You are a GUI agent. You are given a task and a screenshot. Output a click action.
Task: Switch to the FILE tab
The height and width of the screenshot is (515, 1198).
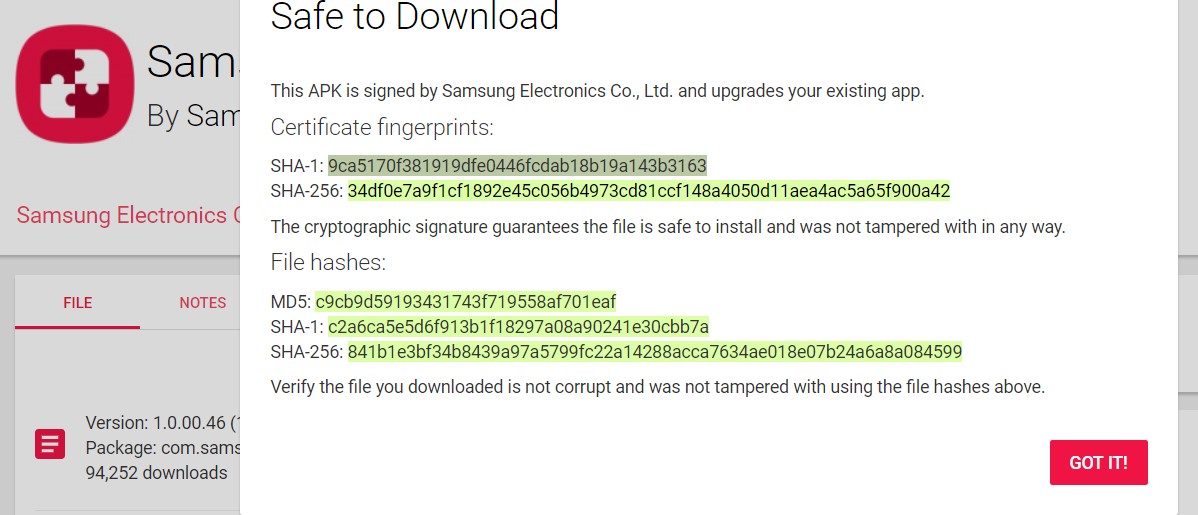point(77,303)
